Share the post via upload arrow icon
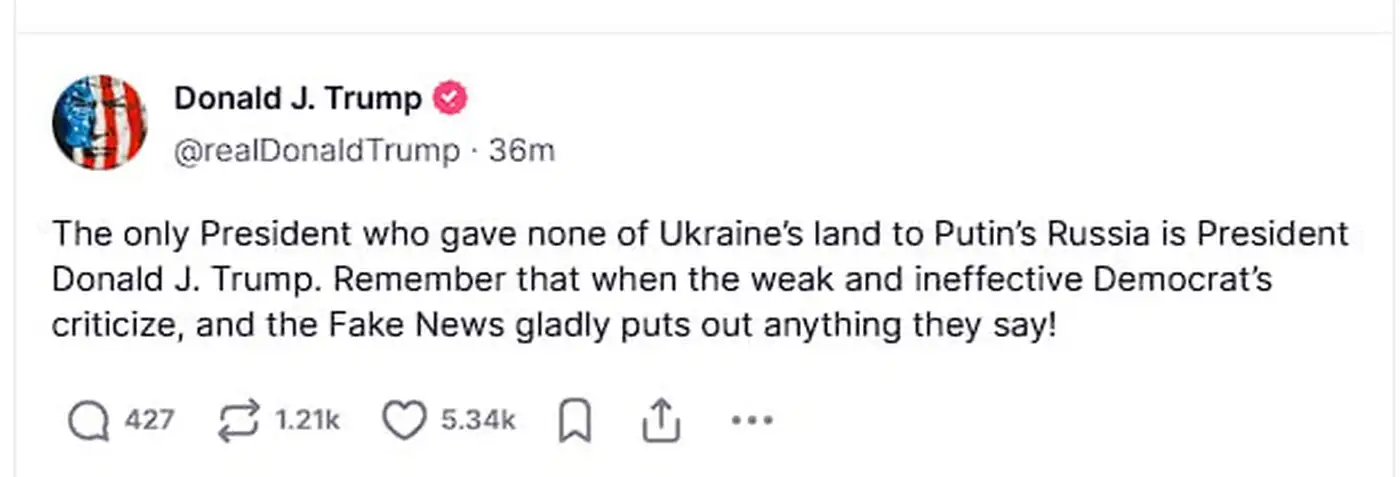The width and height of the screenshot is (1400, 477). point(659,422)
